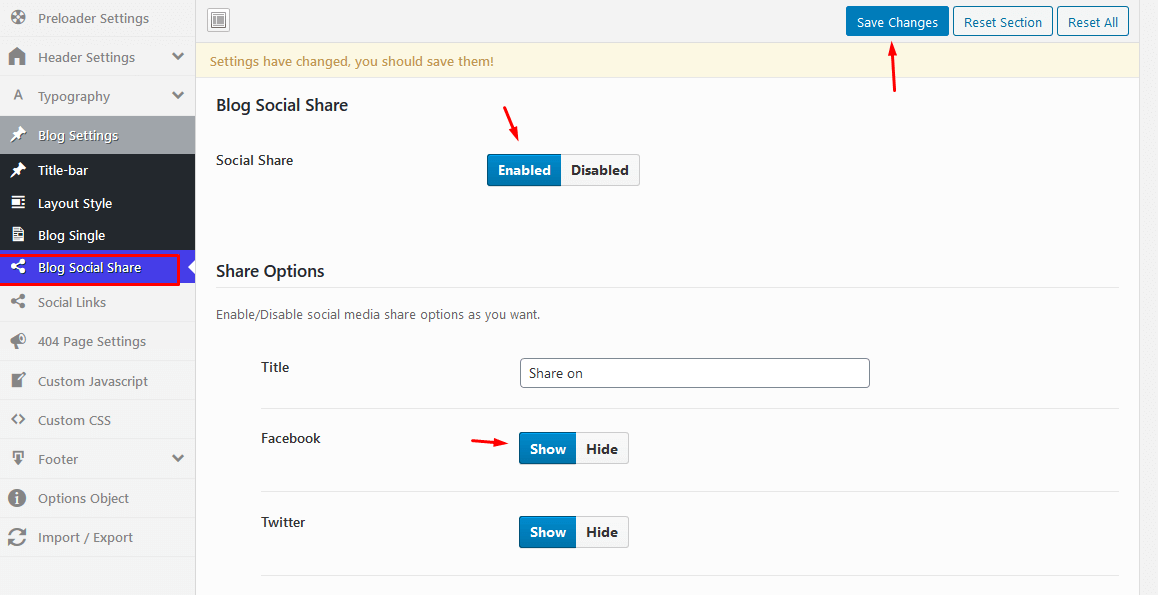Viewport: 1158px width, 595px height.
Task: Click the 404 Page Settings megaphone icon
Action: 17,341
